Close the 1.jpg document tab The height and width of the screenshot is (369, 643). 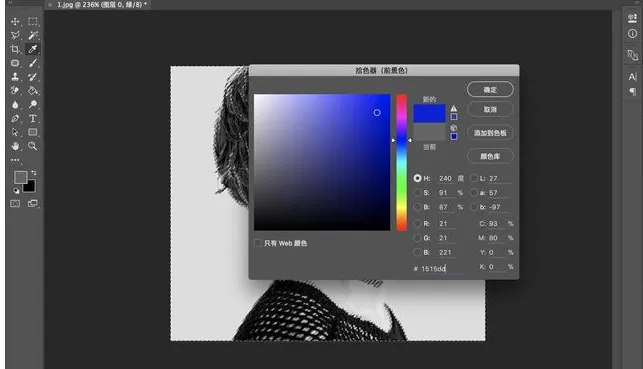click(x=50, y=5)
